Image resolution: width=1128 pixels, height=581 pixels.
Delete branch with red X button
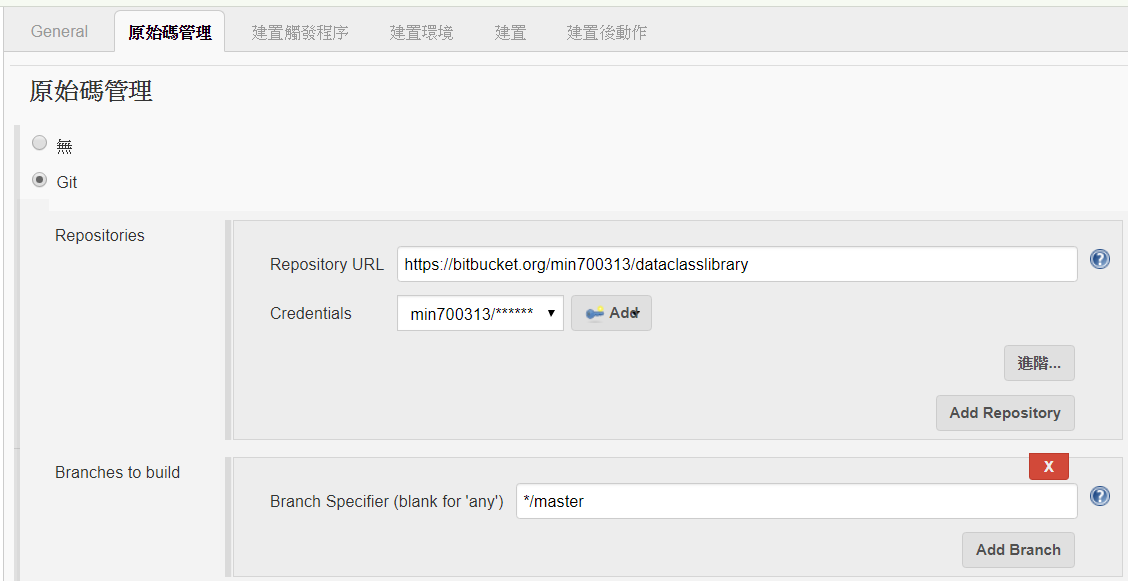pyautogui.click(x=1049, y=466)
